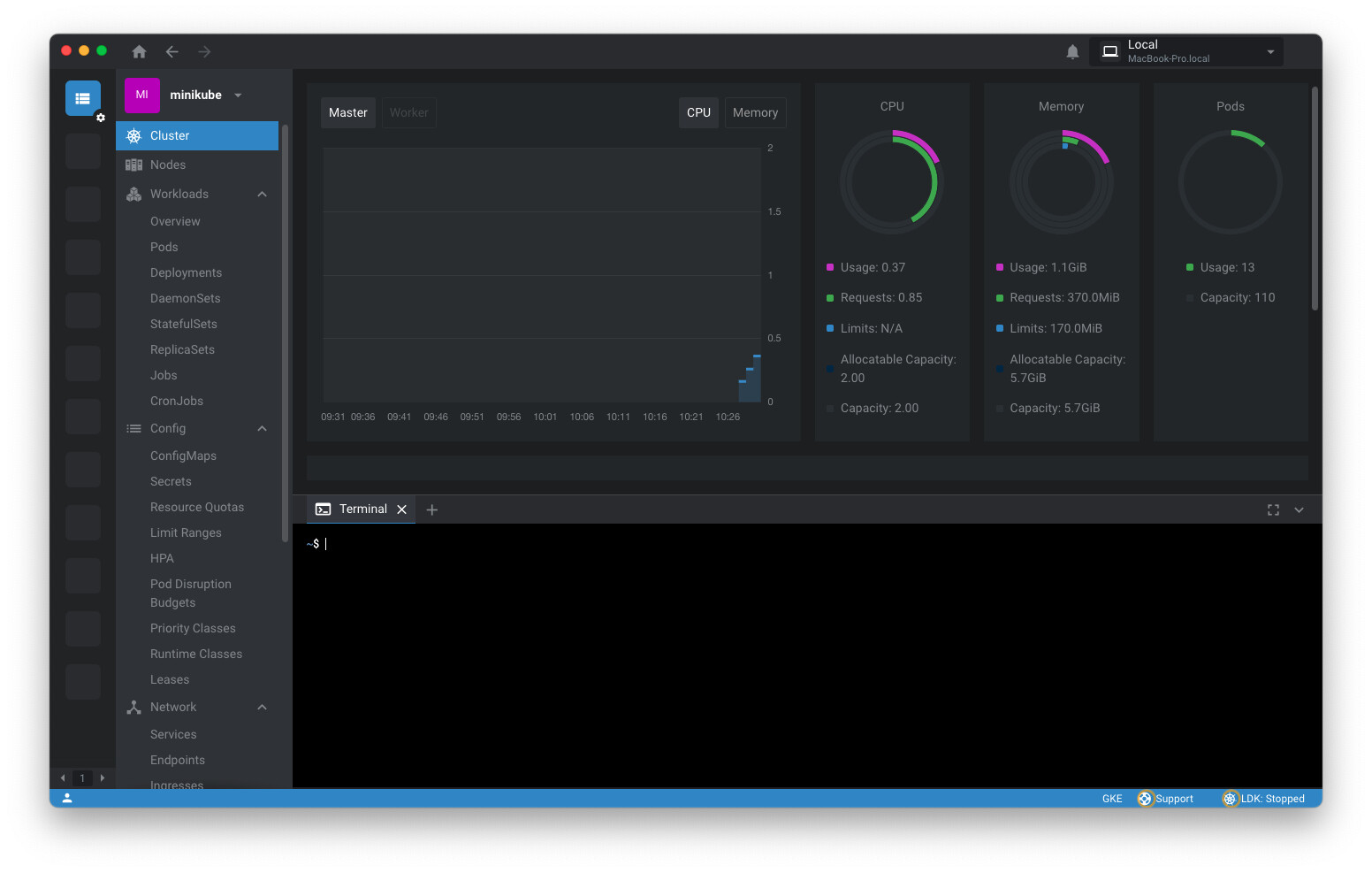
Task: Maximize the terminal panel with fullscreen icon
Action: [1273, 509]
